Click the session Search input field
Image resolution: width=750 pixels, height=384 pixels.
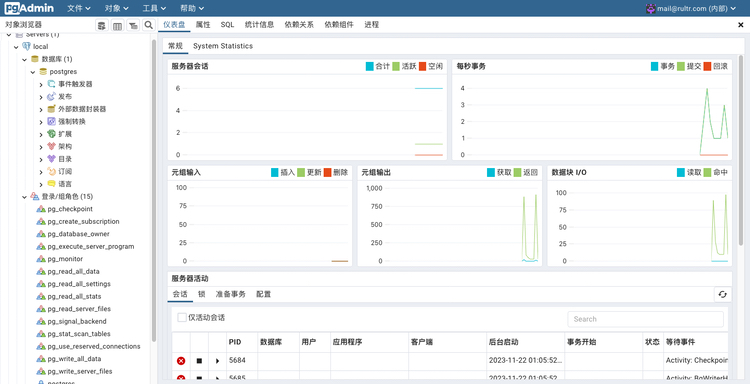coord(645,319)
